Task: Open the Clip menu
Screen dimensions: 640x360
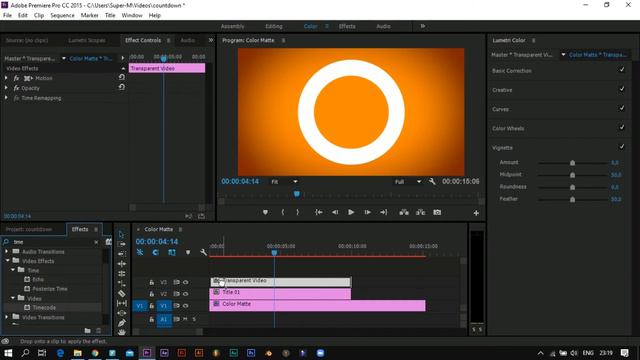Action: point(39,16)
